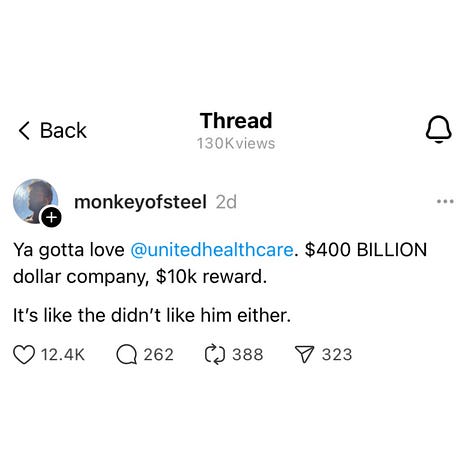Open monkeyofsteel's profile from the username
The height and width of the screenshot is (474, 474).
(x=140, y=202)
